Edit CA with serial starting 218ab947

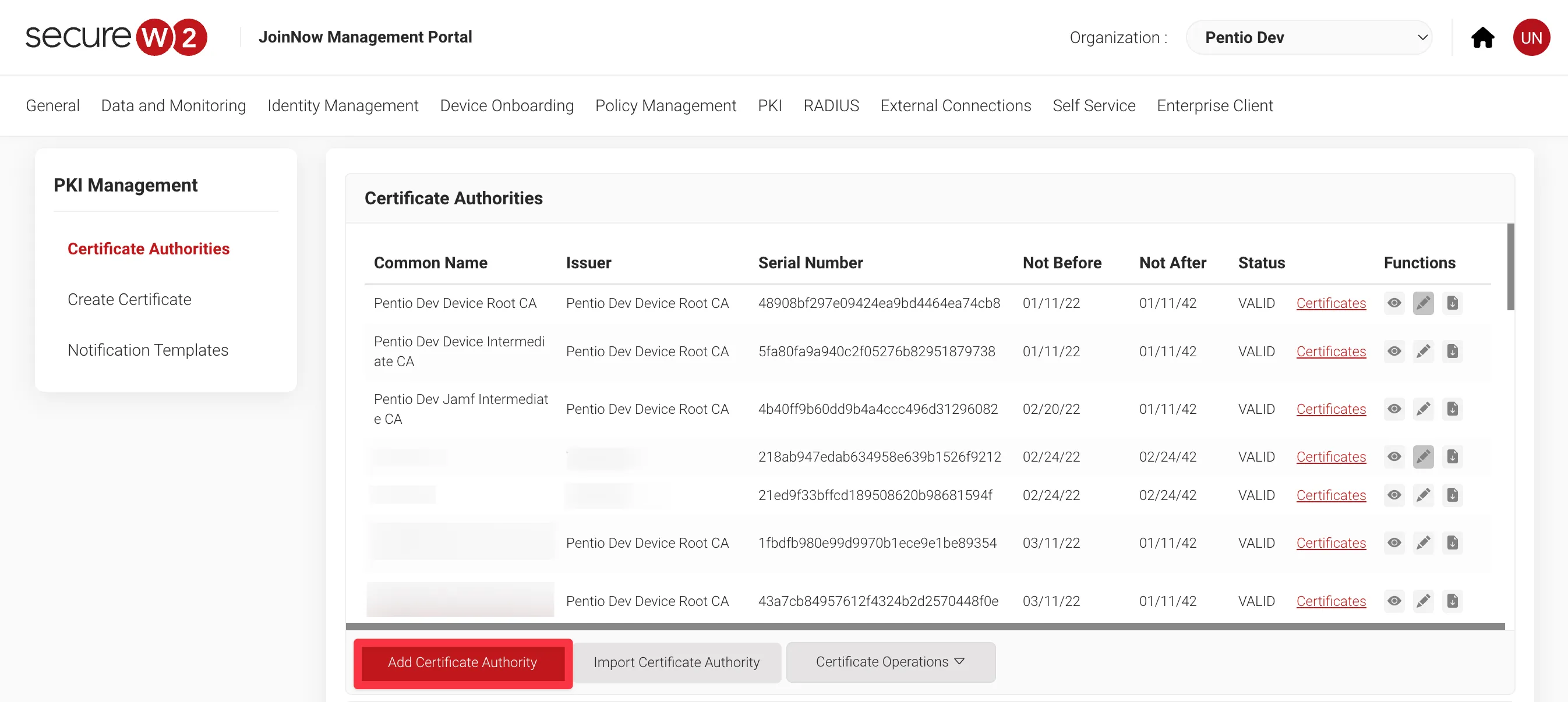point(1423,456)
